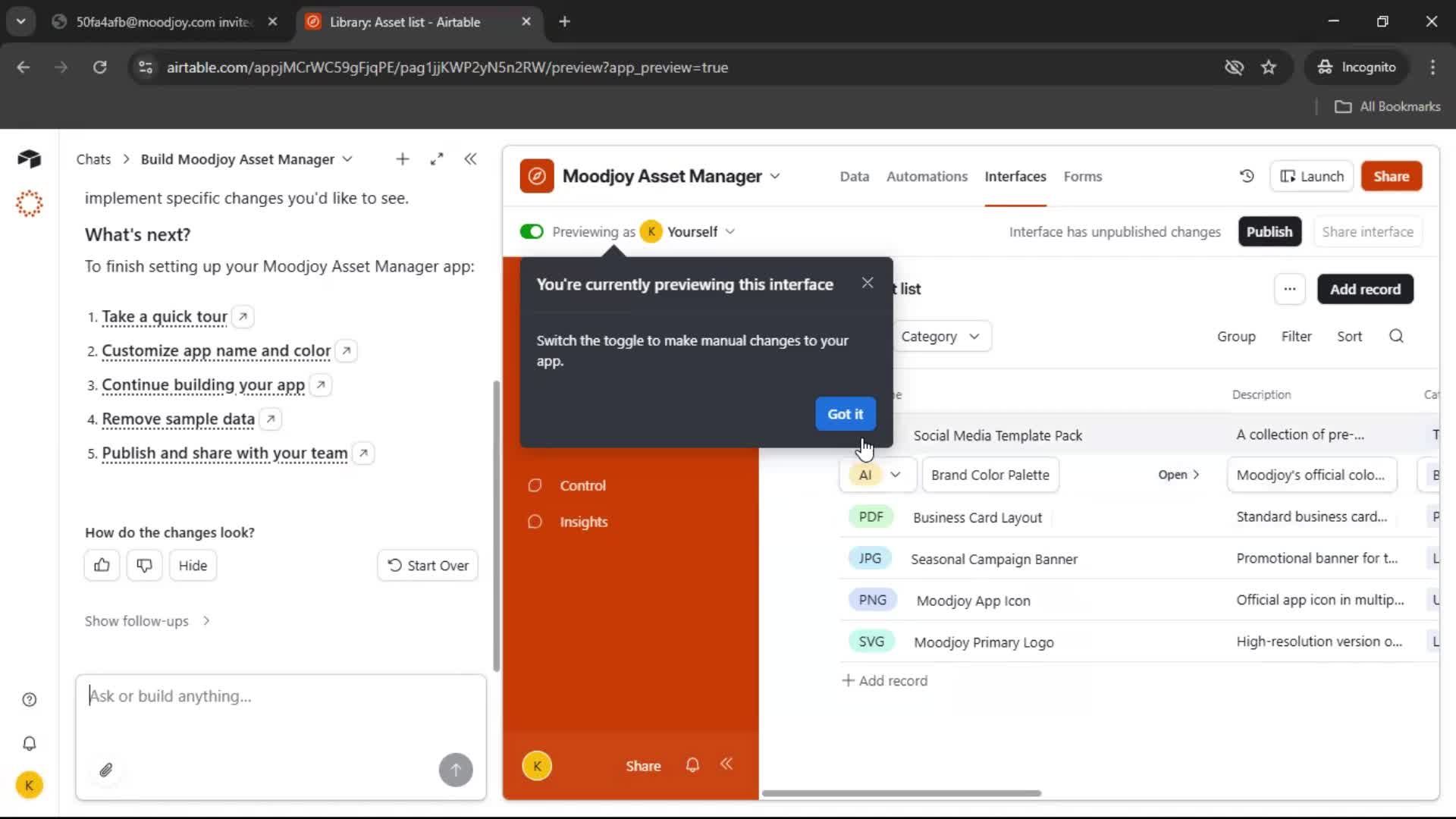Expand Show follow-ups

click(x=147, y=621)
